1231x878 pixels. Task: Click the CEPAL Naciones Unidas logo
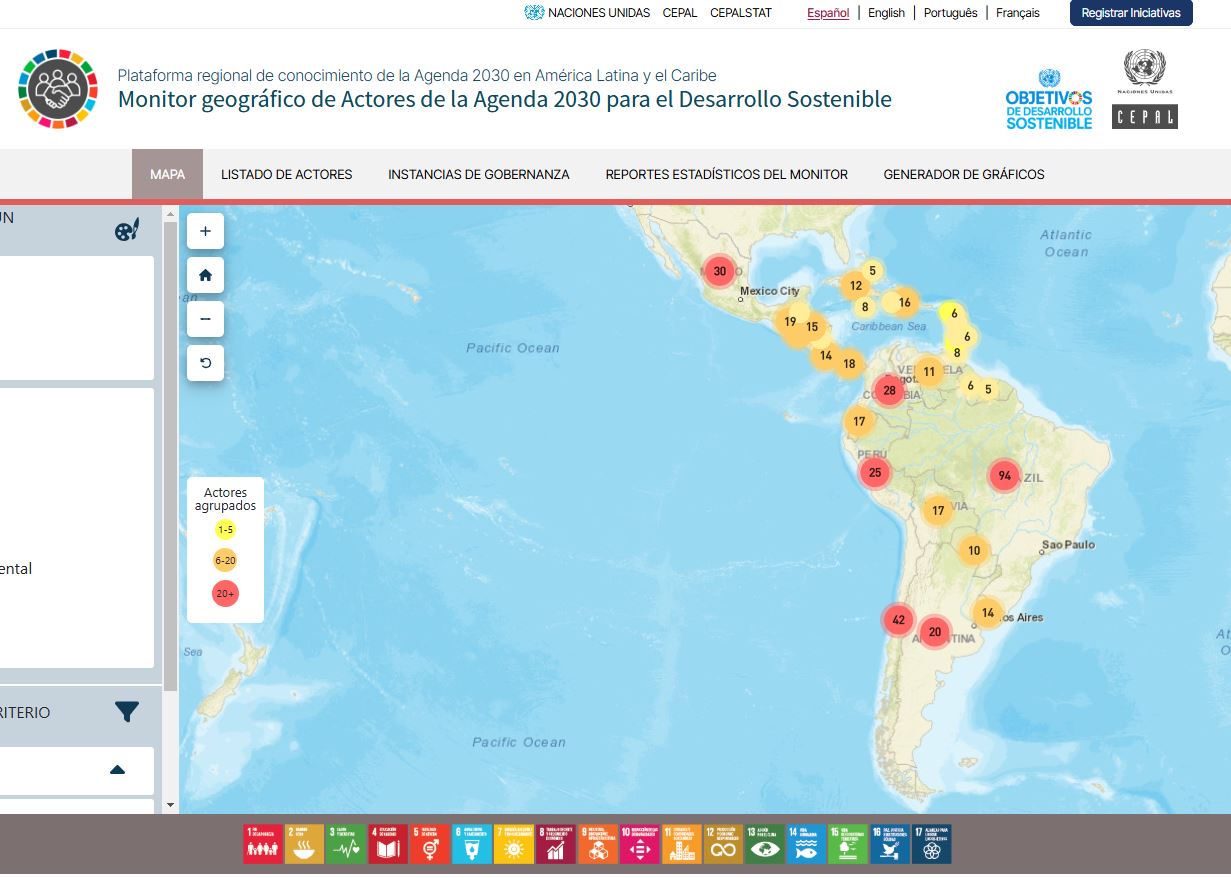pyautogui.click(x=1145, y=89)
